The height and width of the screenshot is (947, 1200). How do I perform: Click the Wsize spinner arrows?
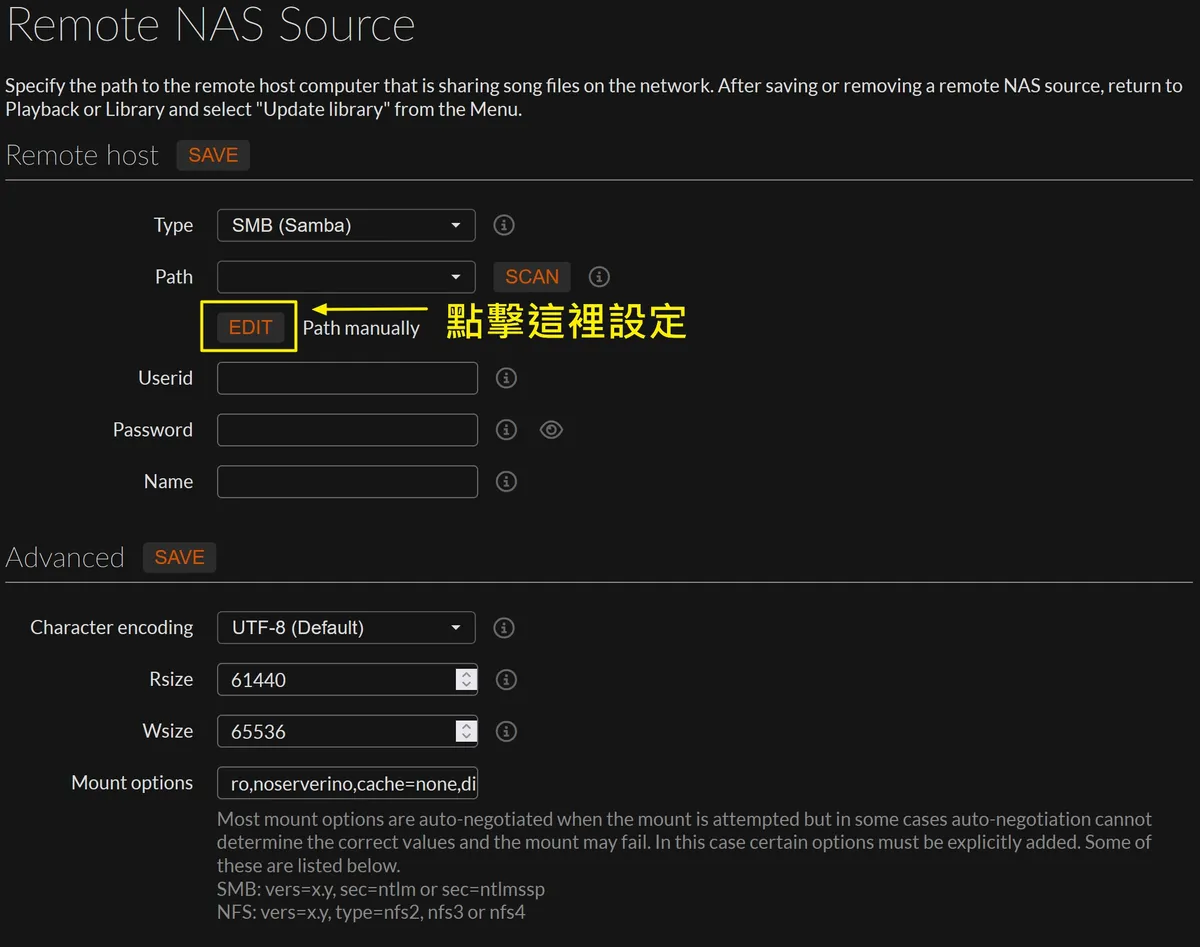tap(466, 732)
